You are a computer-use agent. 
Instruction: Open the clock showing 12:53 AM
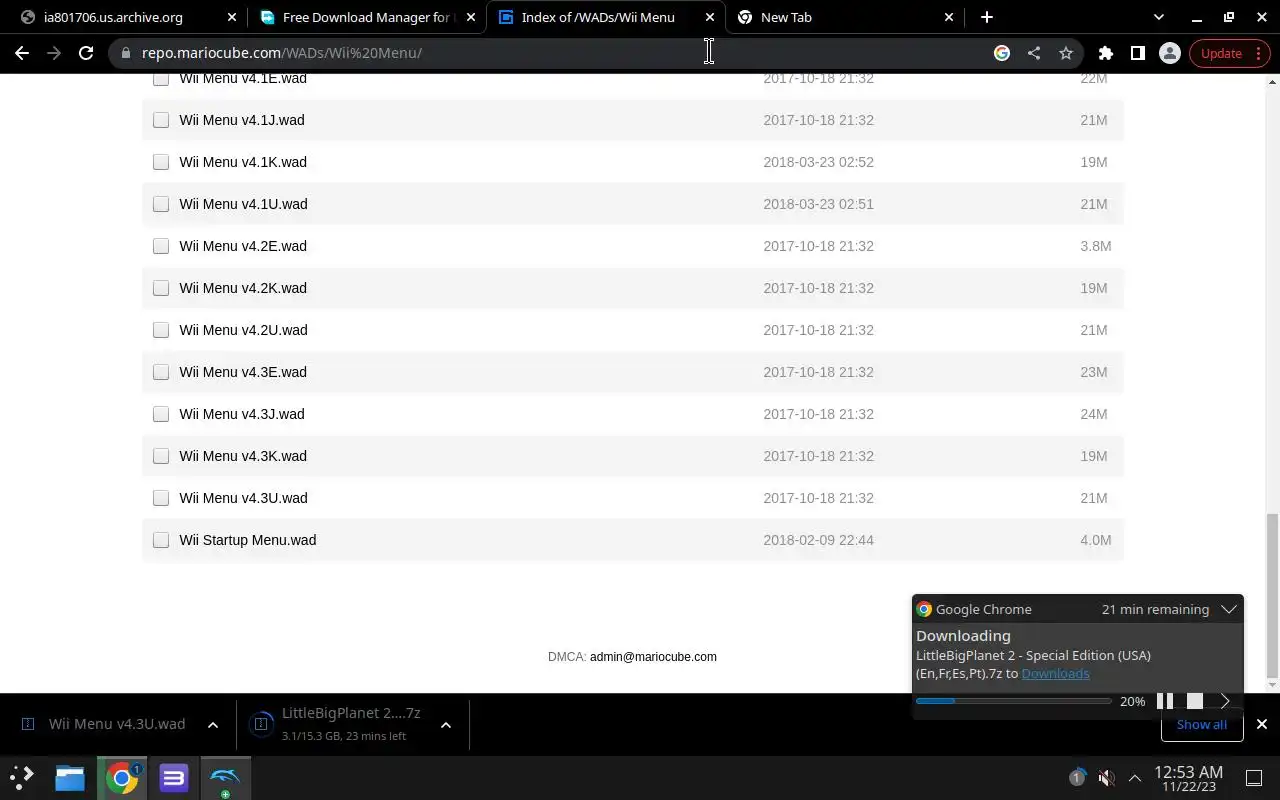pyautogui.click(x=1188, y=778)
